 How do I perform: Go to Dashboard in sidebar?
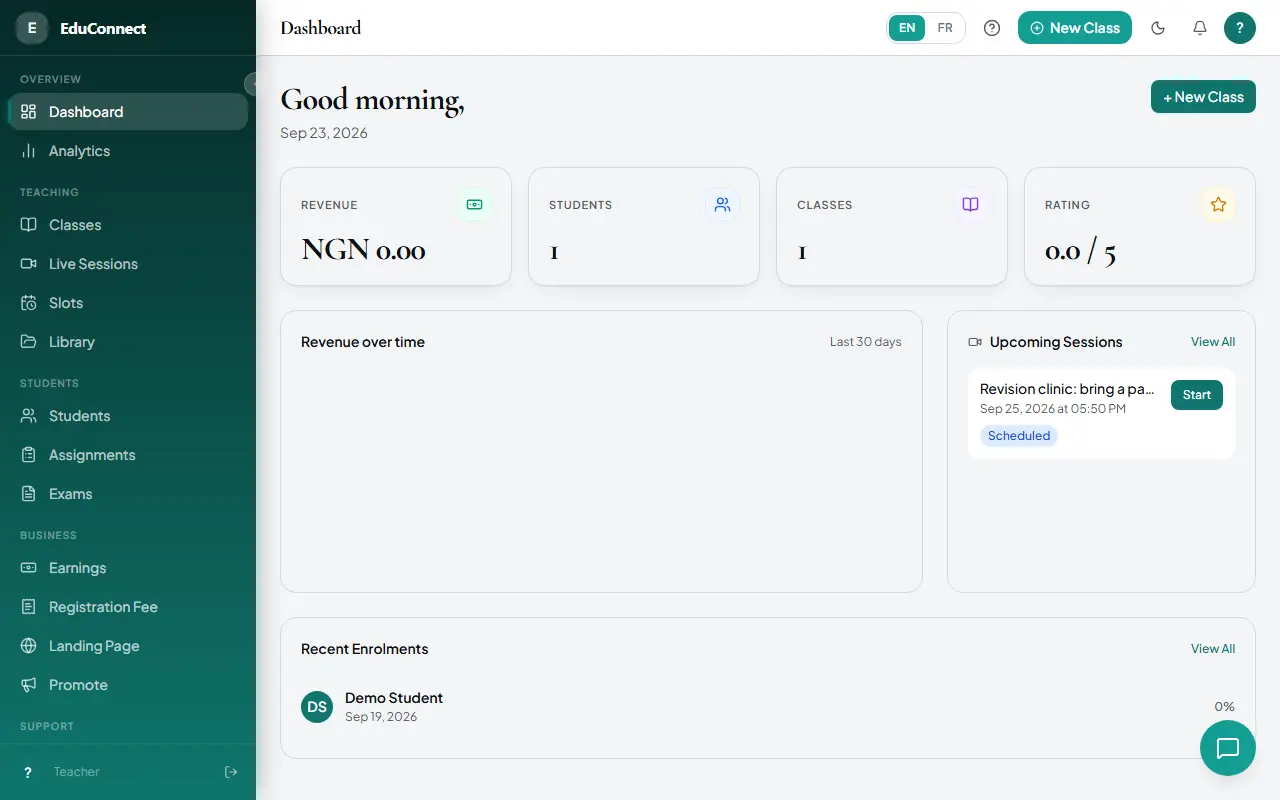[x=128, y=112]
